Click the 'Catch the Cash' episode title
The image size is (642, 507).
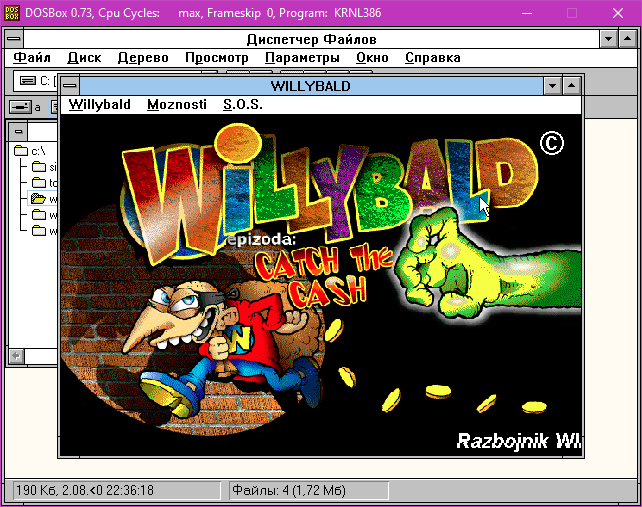pos(324,274)
